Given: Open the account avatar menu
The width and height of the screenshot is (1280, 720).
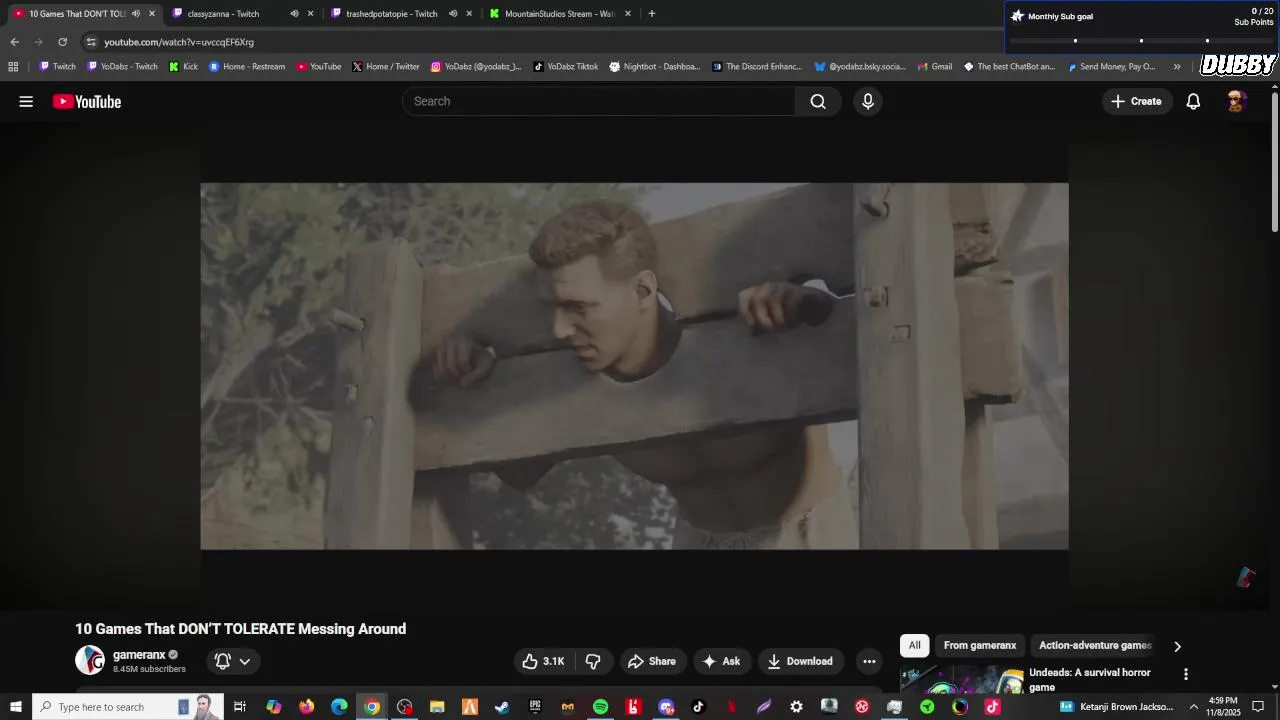Looking at the screenshot, I should point(1236,101).
